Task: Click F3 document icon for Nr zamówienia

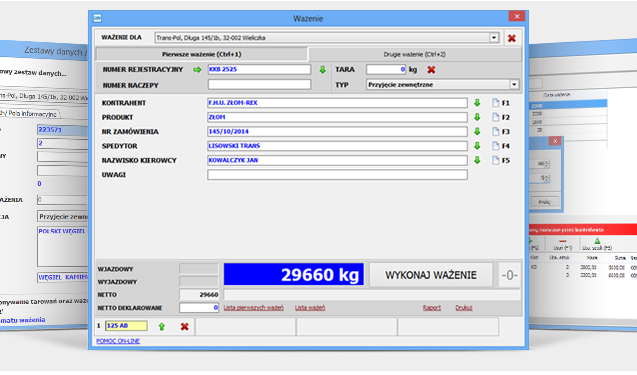Action: click(496, 132)
